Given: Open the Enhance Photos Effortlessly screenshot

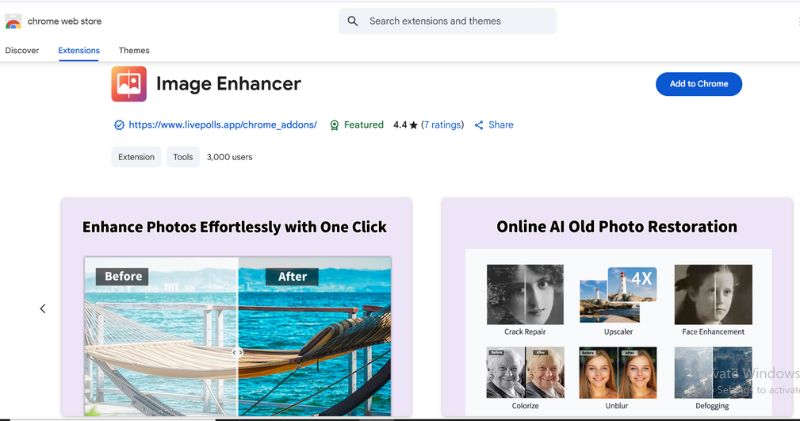Looking at the screenshot, I should (x=237, y=307).
